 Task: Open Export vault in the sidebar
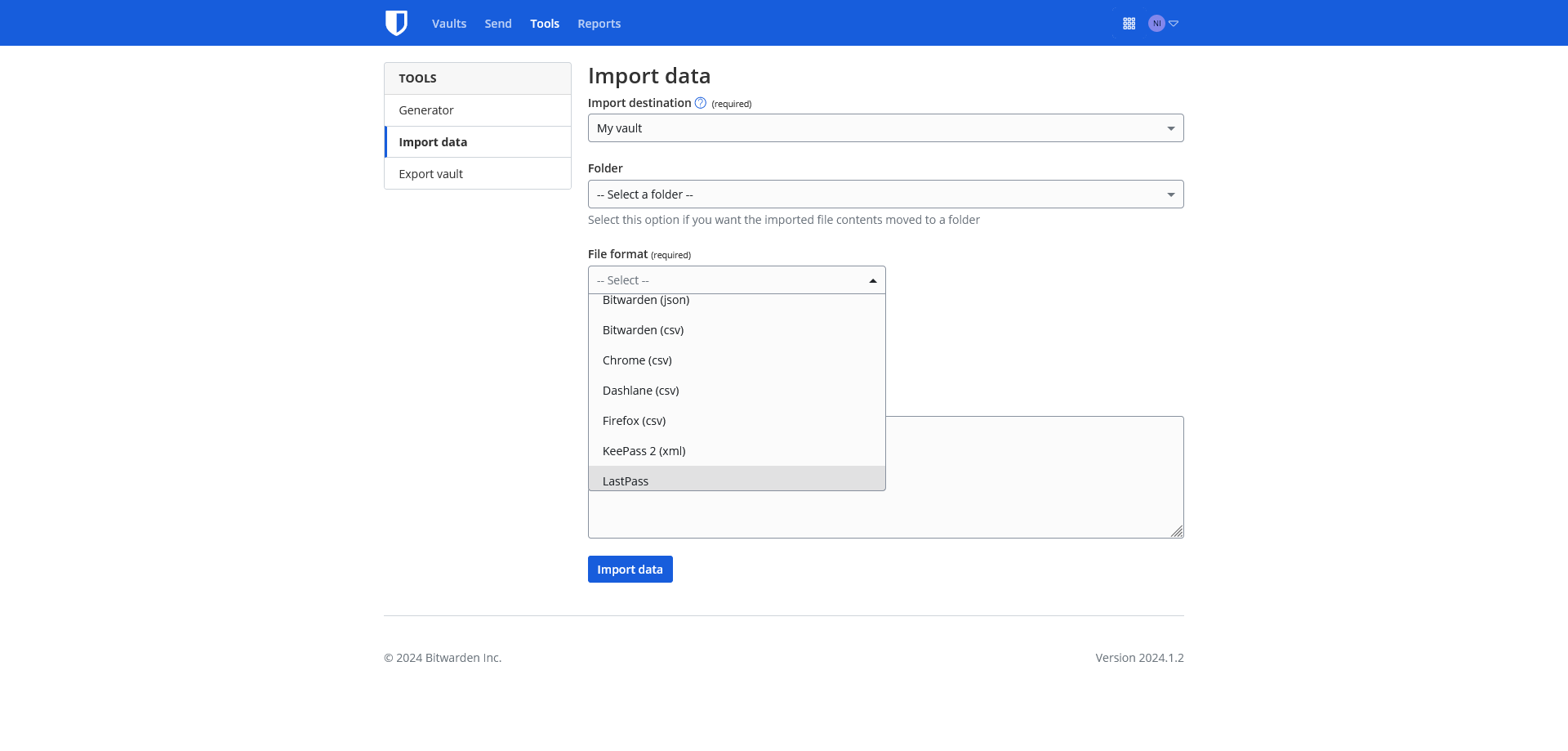(x=431, y=174)
